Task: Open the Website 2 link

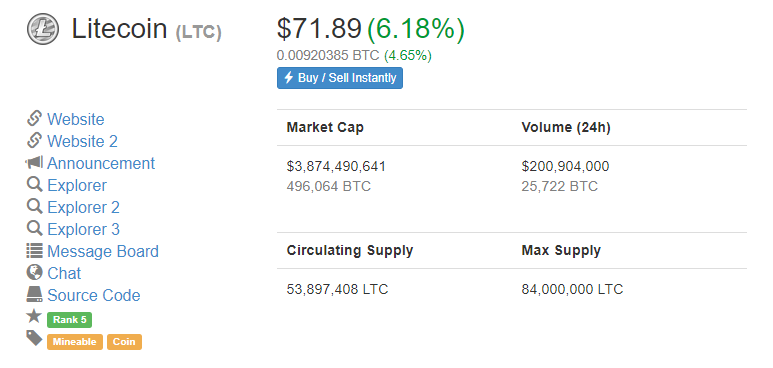Action: coord(82,141)
